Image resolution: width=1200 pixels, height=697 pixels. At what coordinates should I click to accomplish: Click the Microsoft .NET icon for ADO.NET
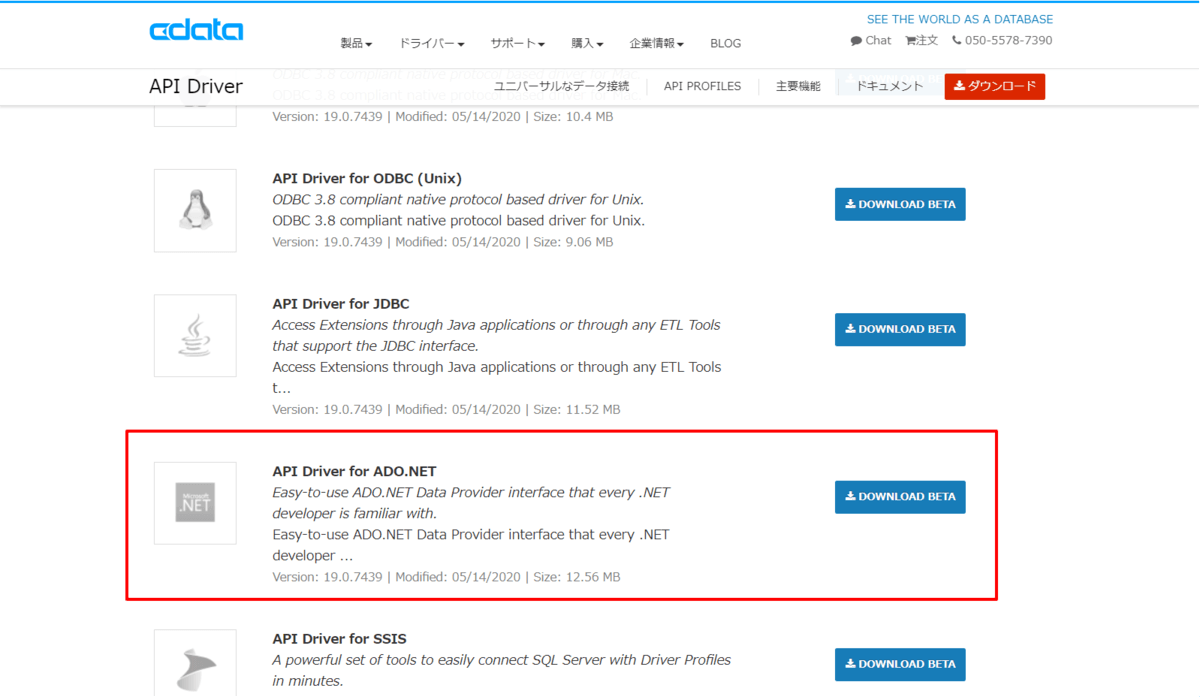coord(195,503)
